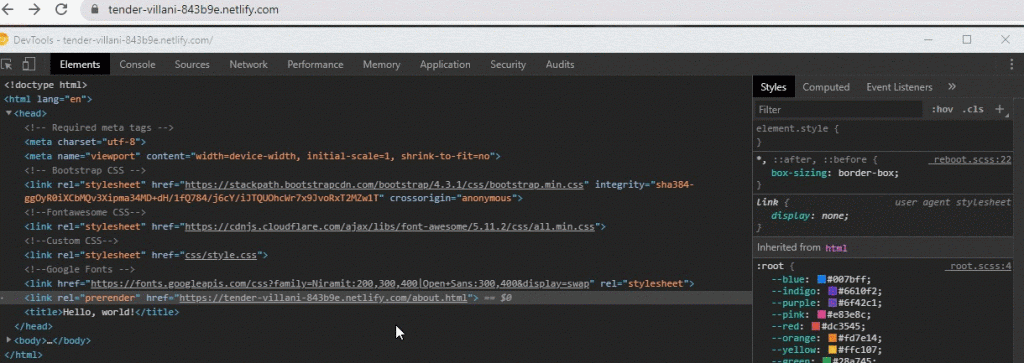Select the 'Custom CSS' comment line

pos(72,241)
